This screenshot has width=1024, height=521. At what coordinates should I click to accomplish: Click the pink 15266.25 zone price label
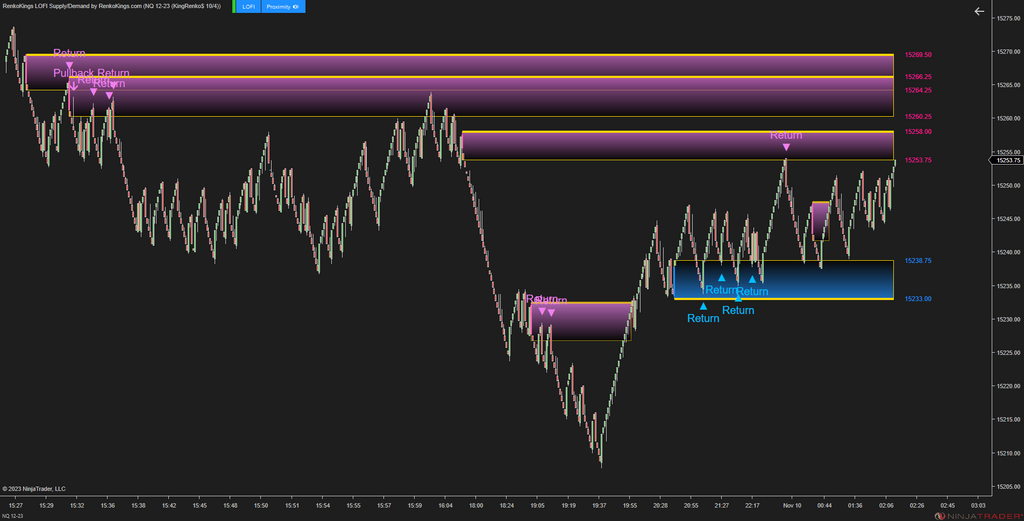coord(918,77)
